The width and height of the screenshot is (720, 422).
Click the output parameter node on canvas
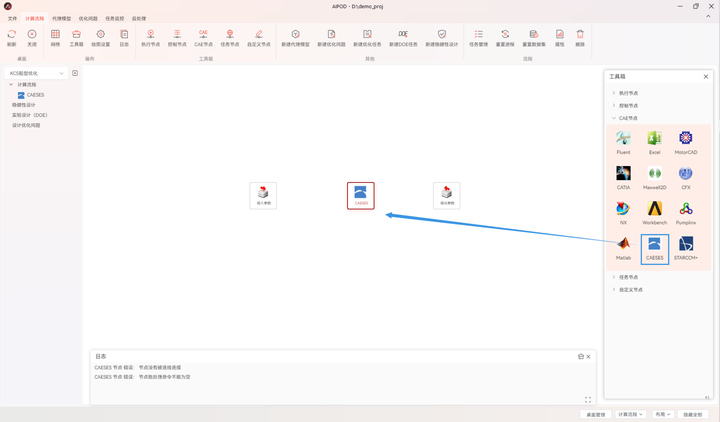[x=447, y=196]
